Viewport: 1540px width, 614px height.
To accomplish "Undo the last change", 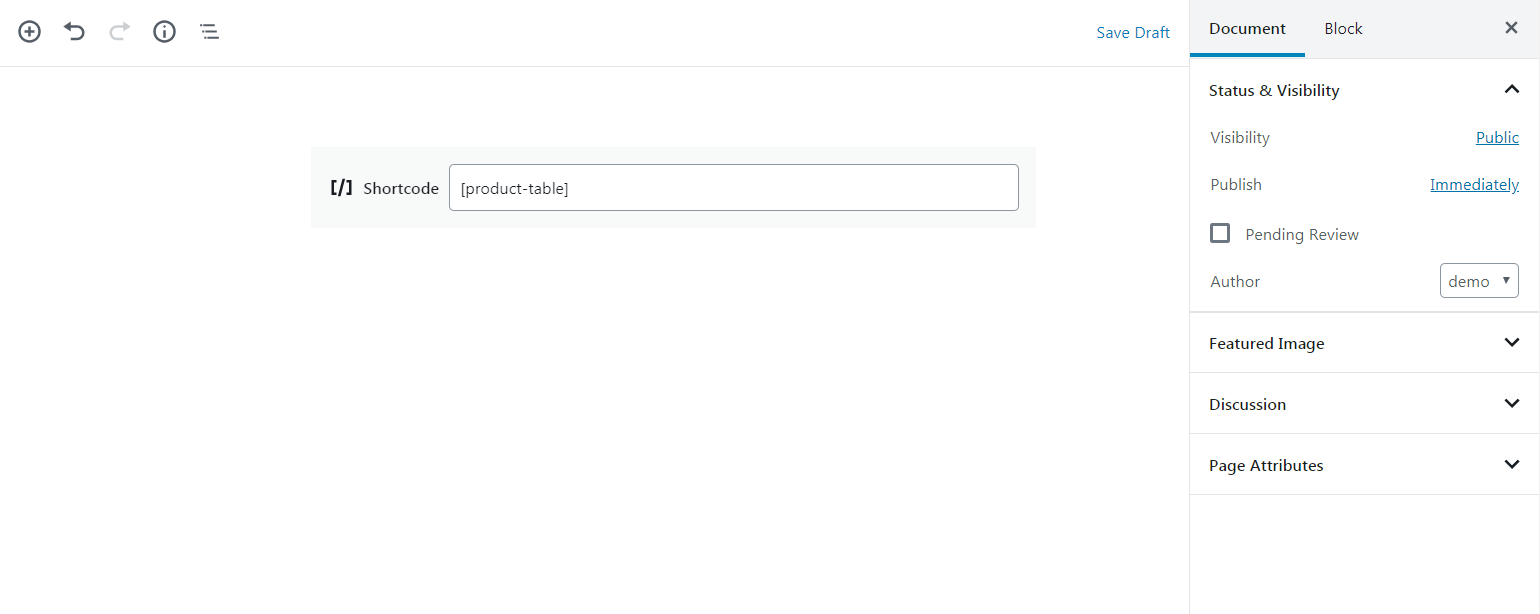I will (x=73, y=31).
